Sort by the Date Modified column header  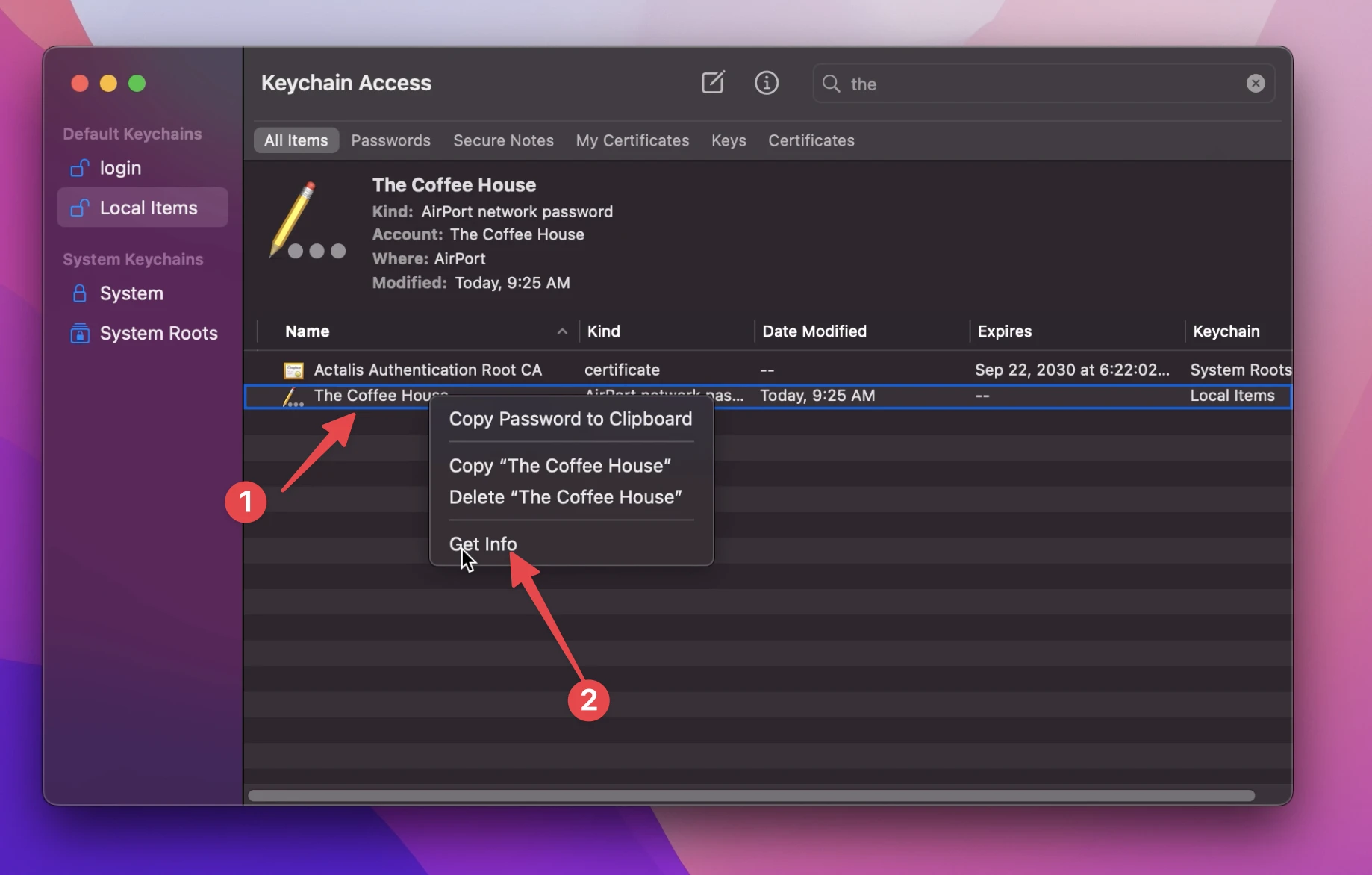click(814, 331)
